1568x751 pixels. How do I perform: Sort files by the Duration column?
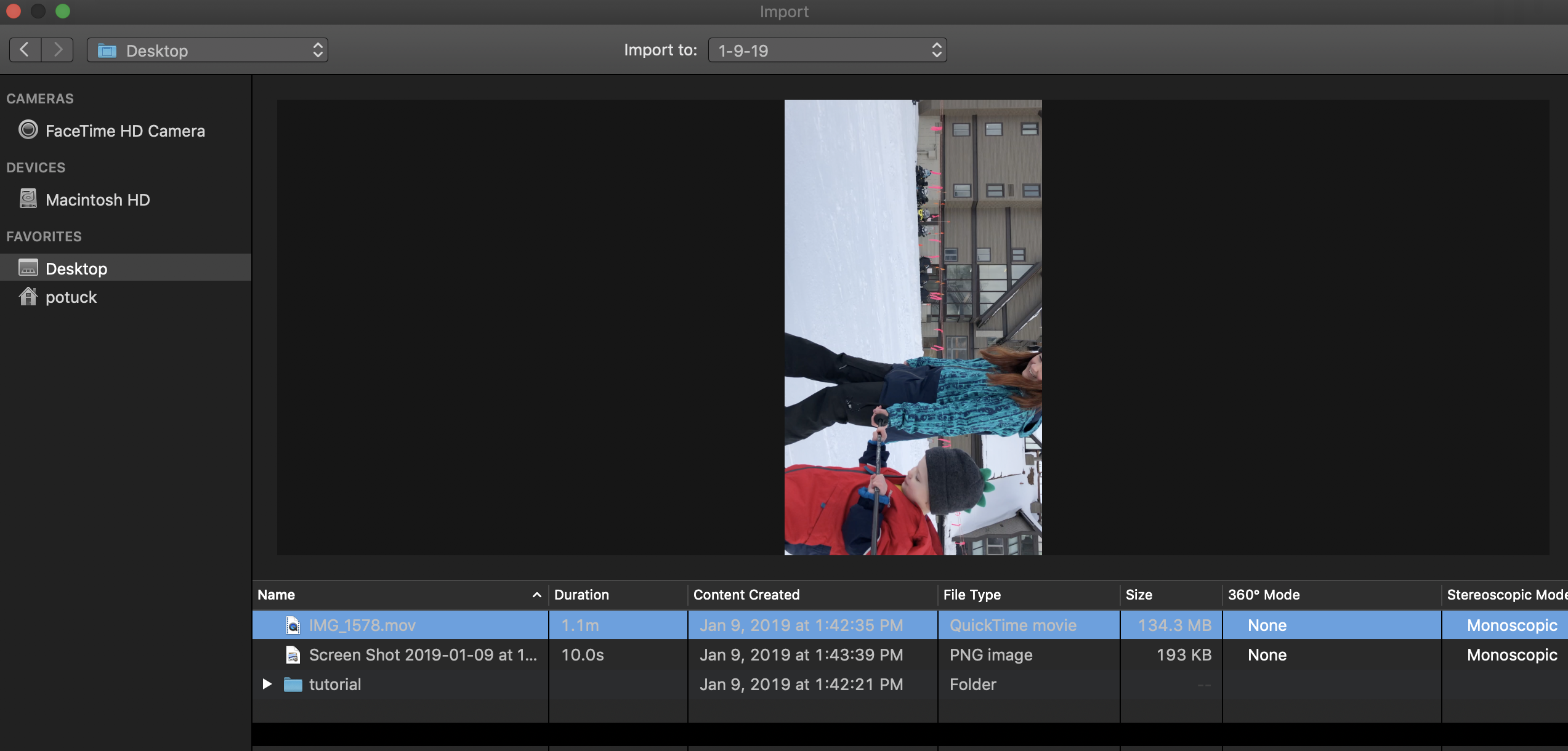[x=581, y=595]
